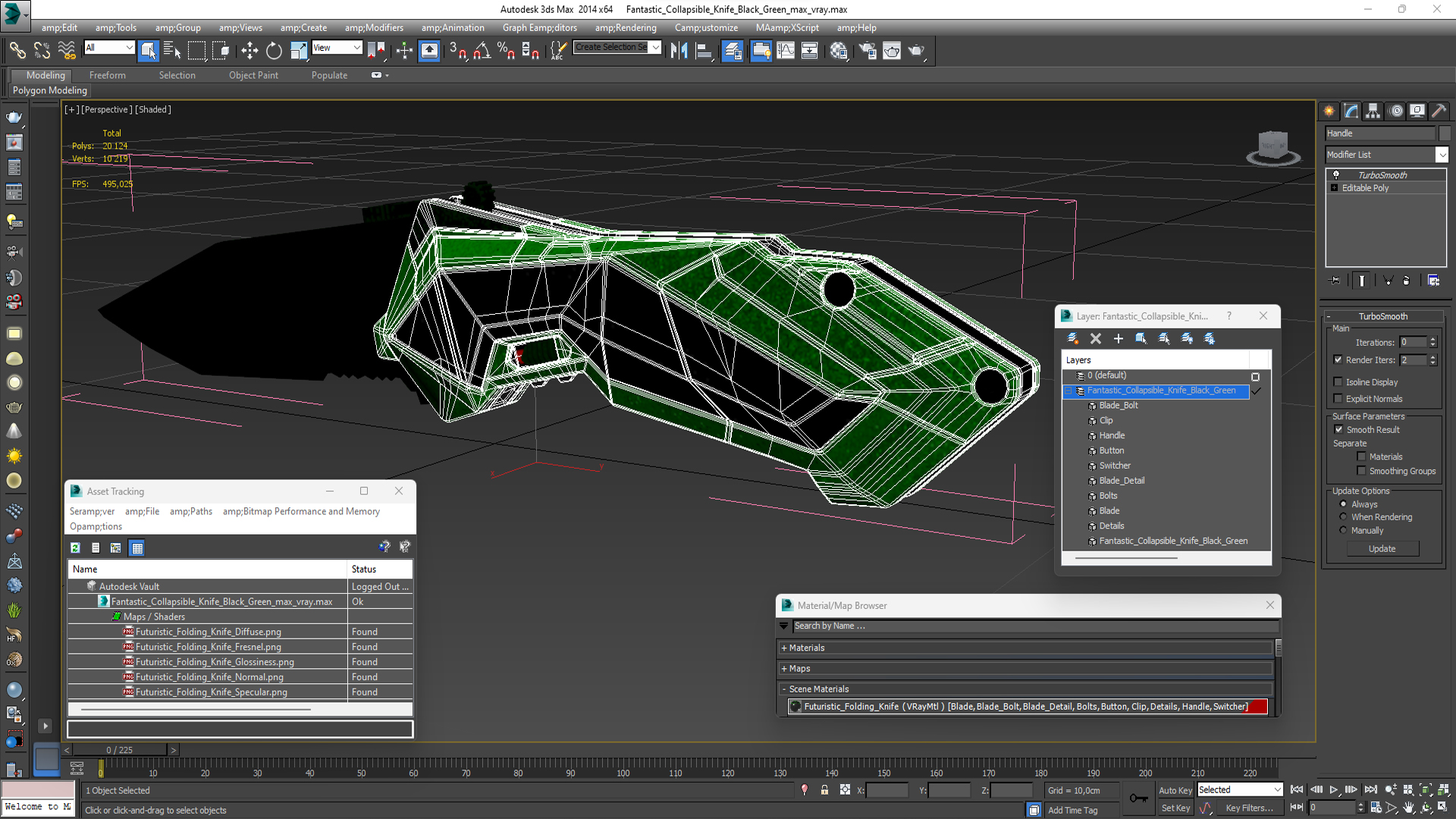Open the Hierarchy command panel tab
1456x819 pixels.
click(x=1373, y=111)
